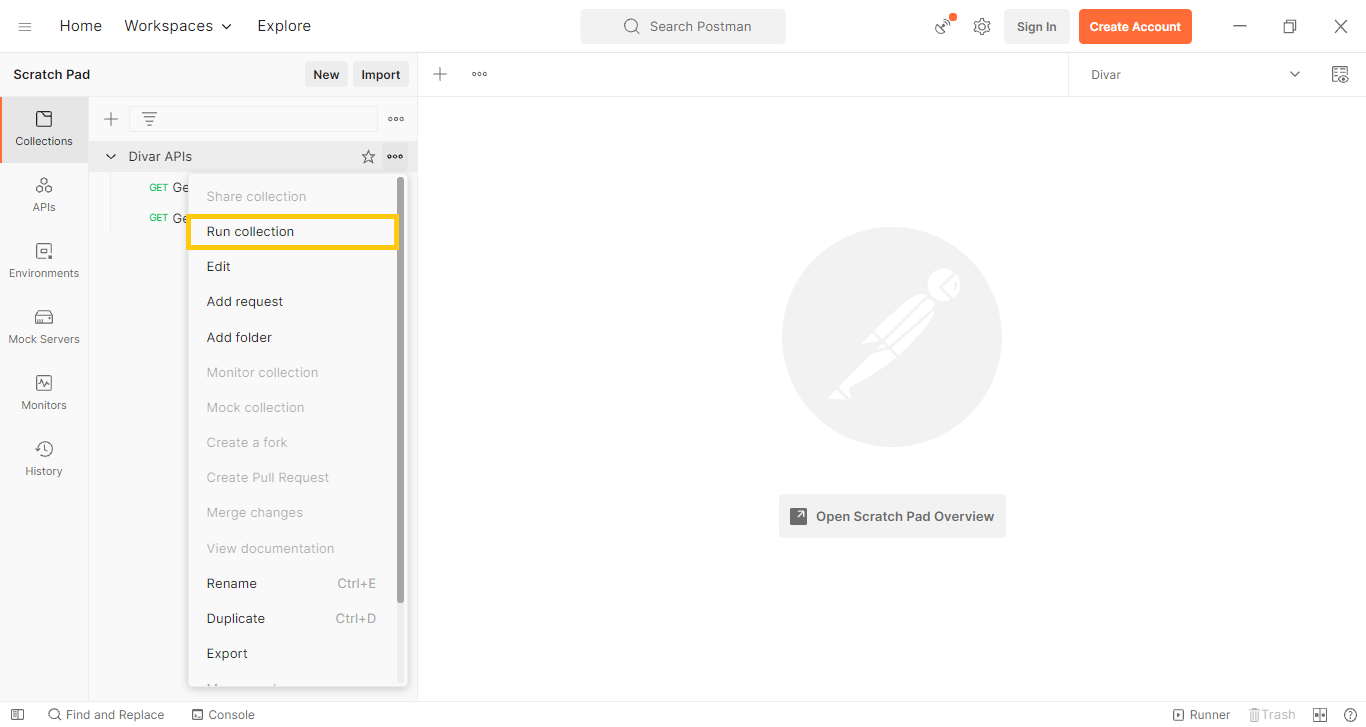Screen dimensions: 1366x727
Task: Choose Export from the context menu
Action: (x=293, y=654)
